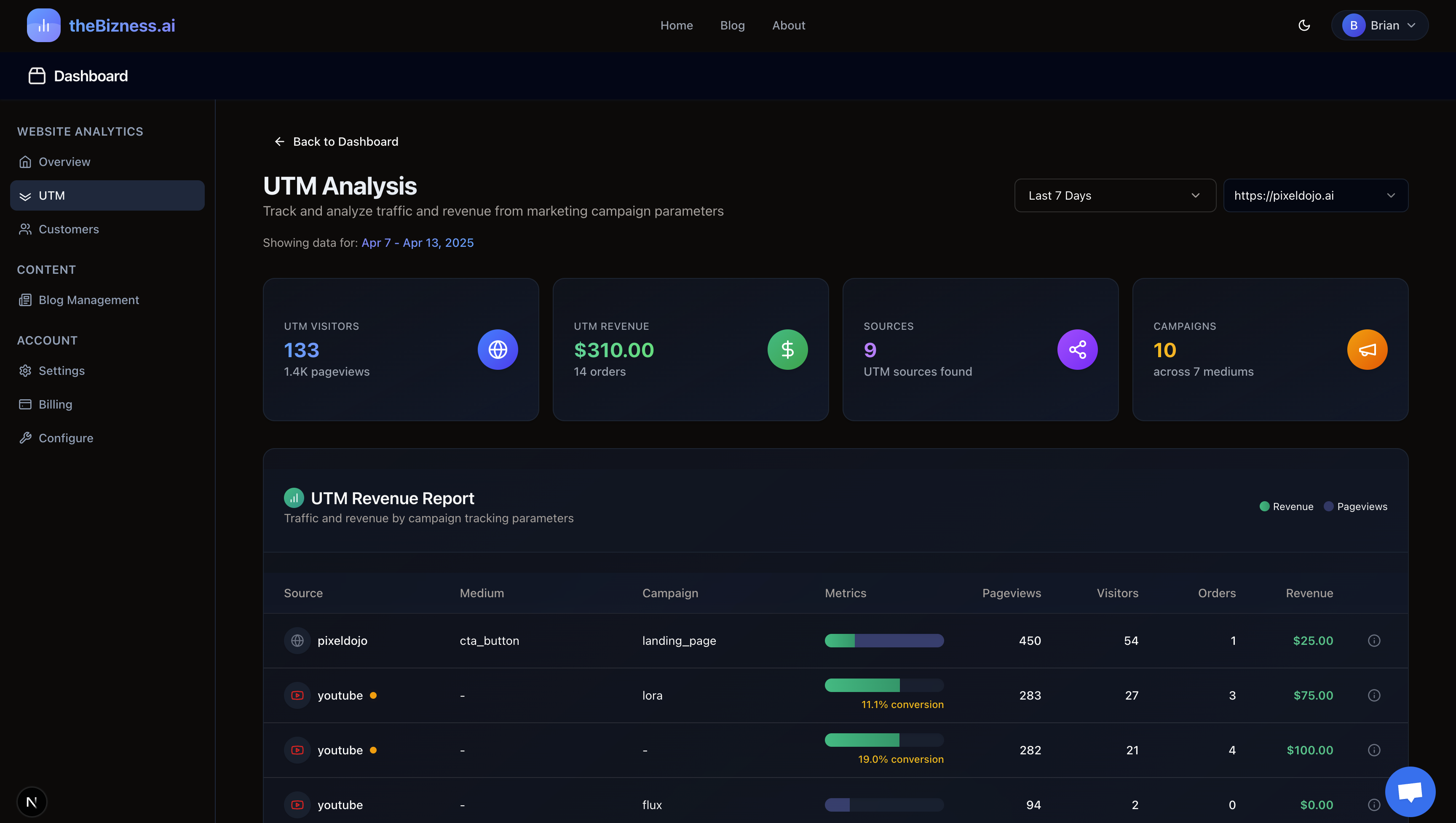Toggle Pageviews legend indicator
This screenshot has height=823, width=1456.
1329,506
